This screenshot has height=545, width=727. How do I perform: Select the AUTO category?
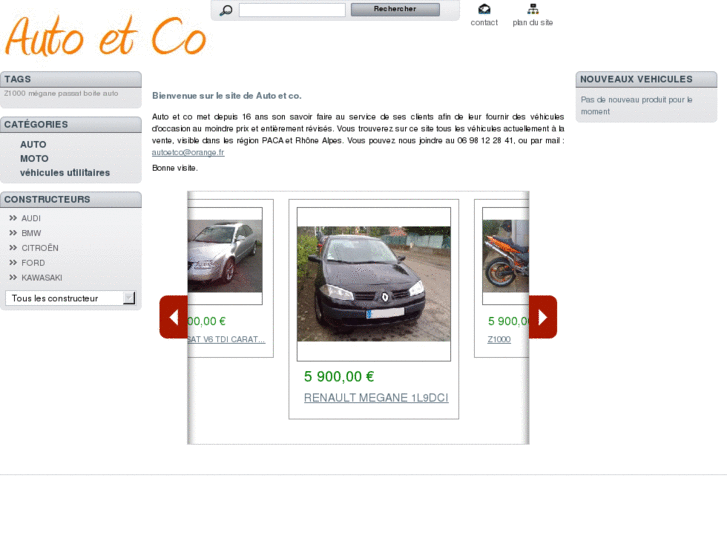33,145
